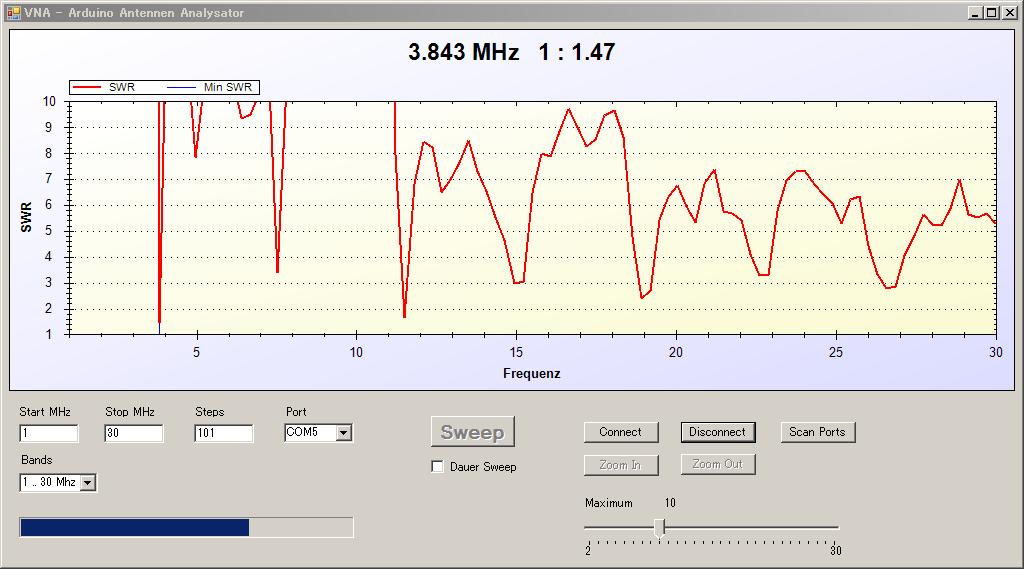Click the 3.843 MHz 1 : 1.47 heading
The height and width of the screenshot is (569, 1024).
click(511, 52)
